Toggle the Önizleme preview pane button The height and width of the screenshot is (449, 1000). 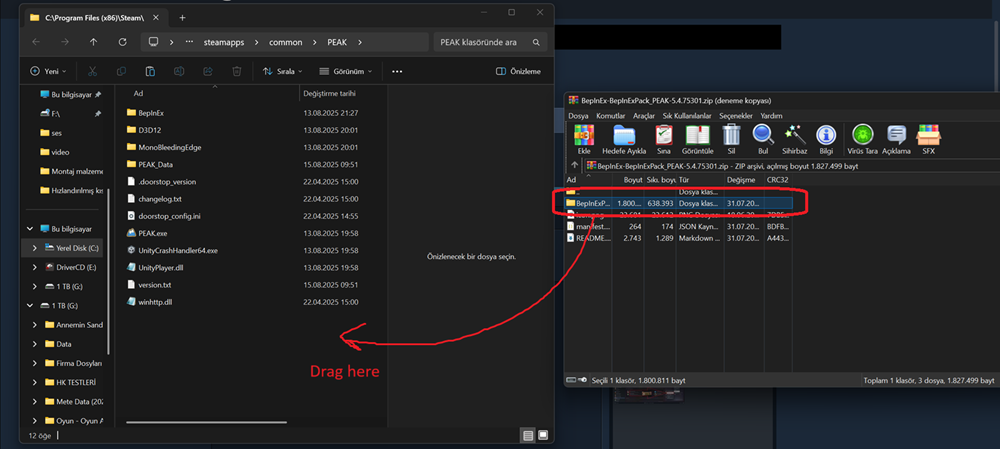coord(518,71)
